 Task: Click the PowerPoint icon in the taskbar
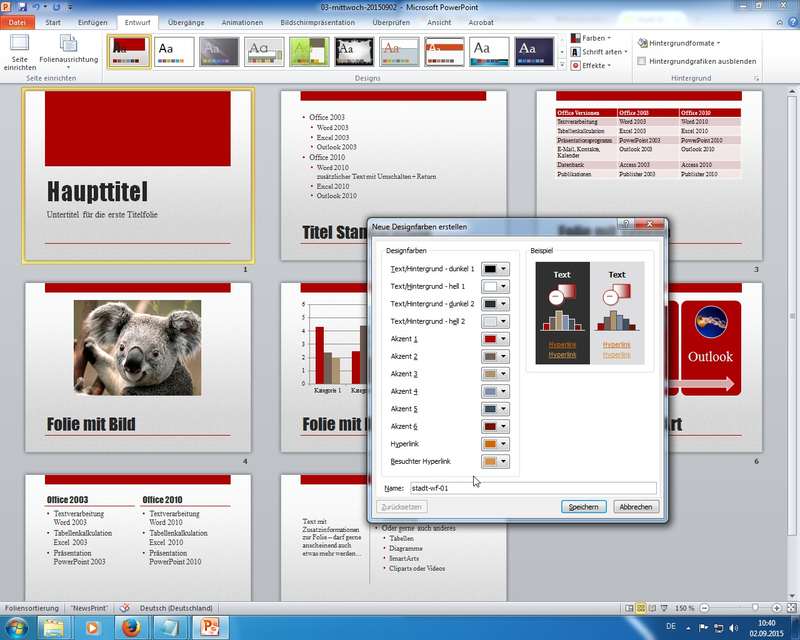[x=210, y=627]
